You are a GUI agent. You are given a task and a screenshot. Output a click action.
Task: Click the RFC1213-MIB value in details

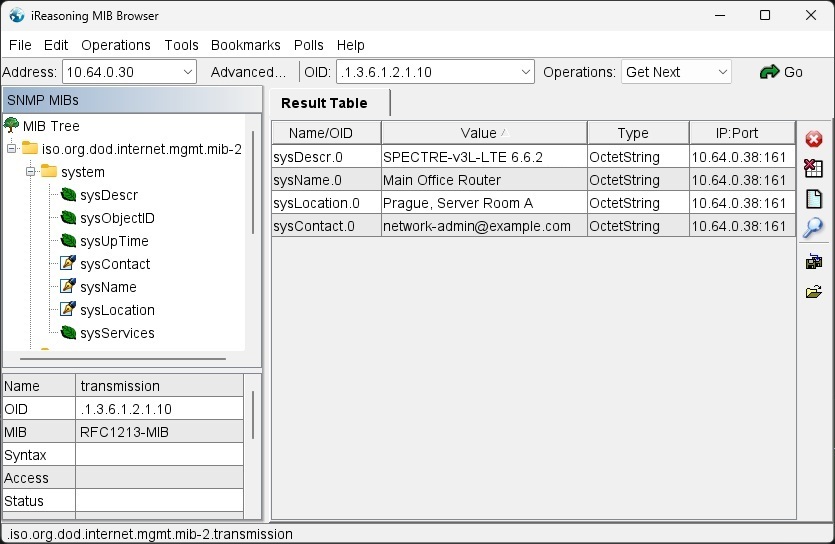tap(160, 432)
